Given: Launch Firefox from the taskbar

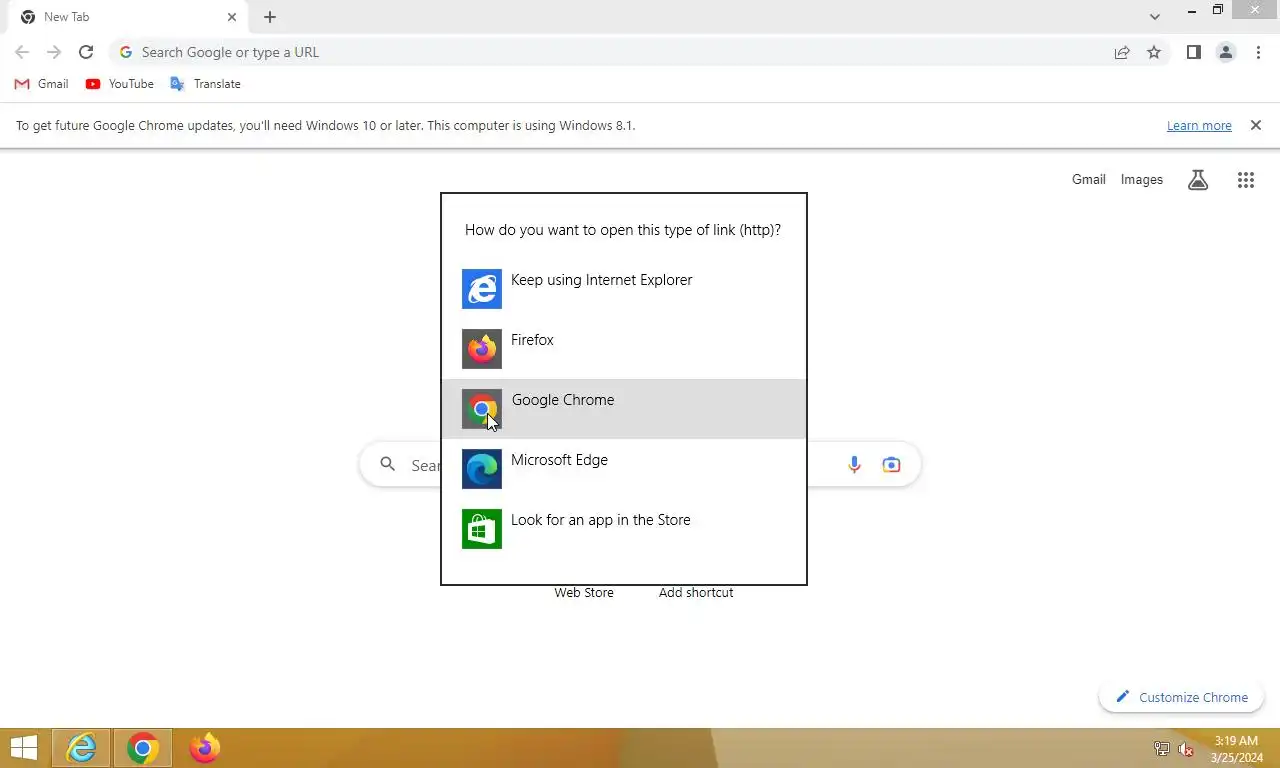Looking at the screenshot, I should [x=204, y=748].
